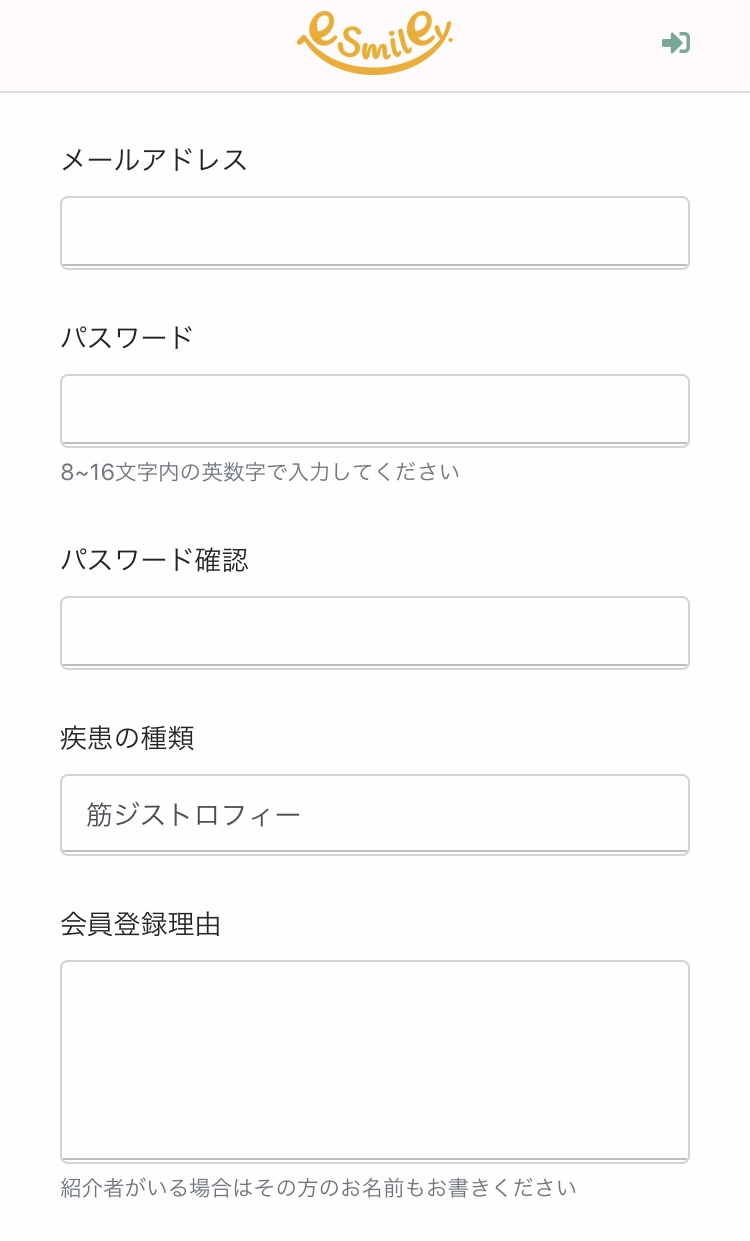The image size is (750, 1241).
Task: Click the 8~16文字内の英数字 password hint
Action: (260, 472)
